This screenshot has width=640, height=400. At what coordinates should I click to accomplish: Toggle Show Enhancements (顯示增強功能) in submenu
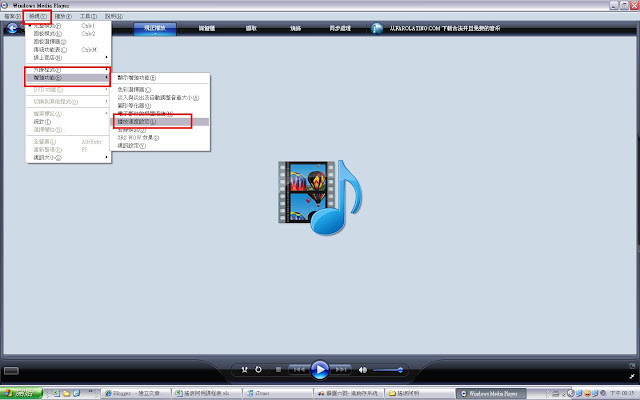point(160,78)
